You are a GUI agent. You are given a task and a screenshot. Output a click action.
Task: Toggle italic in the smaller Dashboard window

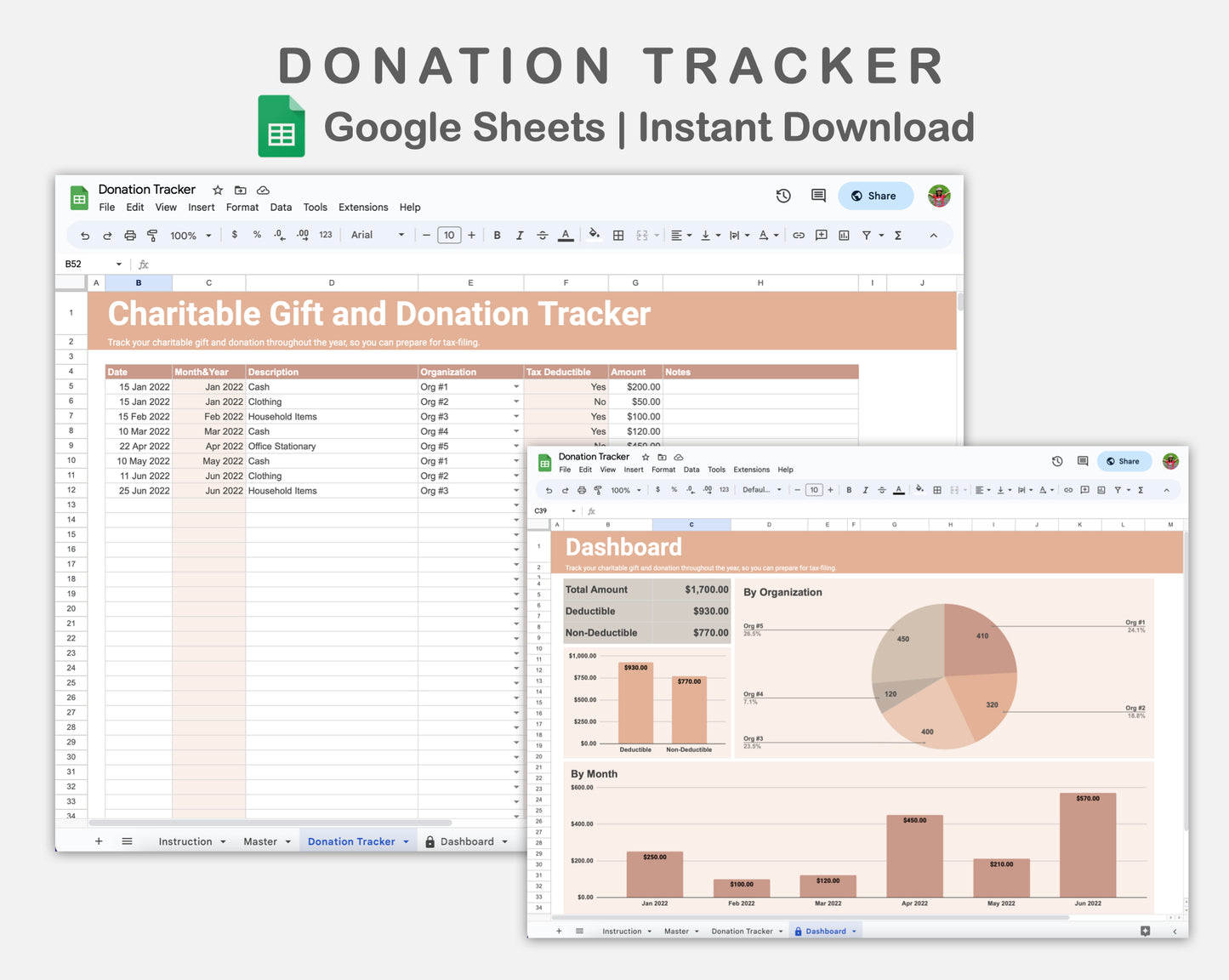865,490
